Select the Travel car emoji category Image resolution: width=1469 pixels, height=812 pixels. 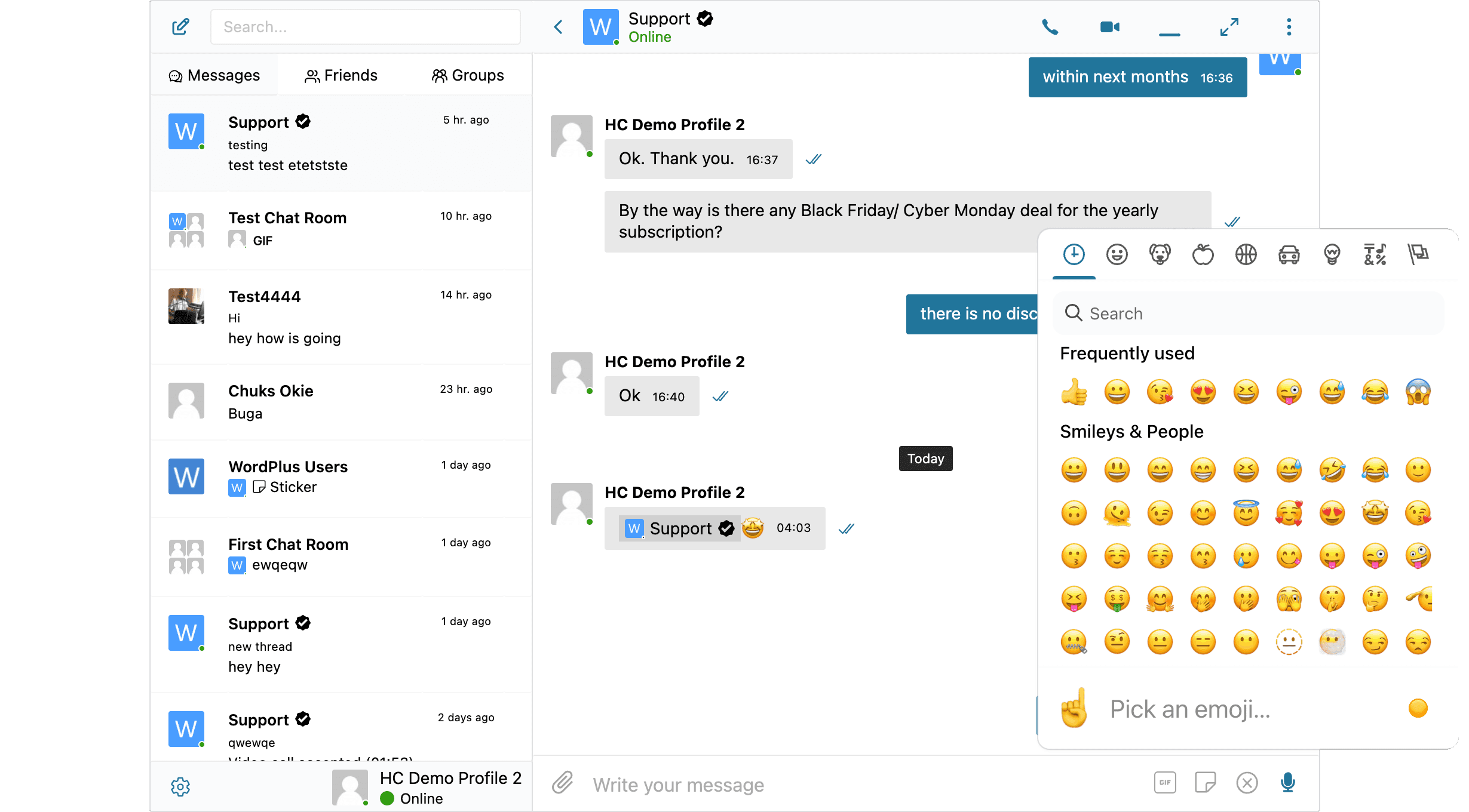(x=1289, y=254)
